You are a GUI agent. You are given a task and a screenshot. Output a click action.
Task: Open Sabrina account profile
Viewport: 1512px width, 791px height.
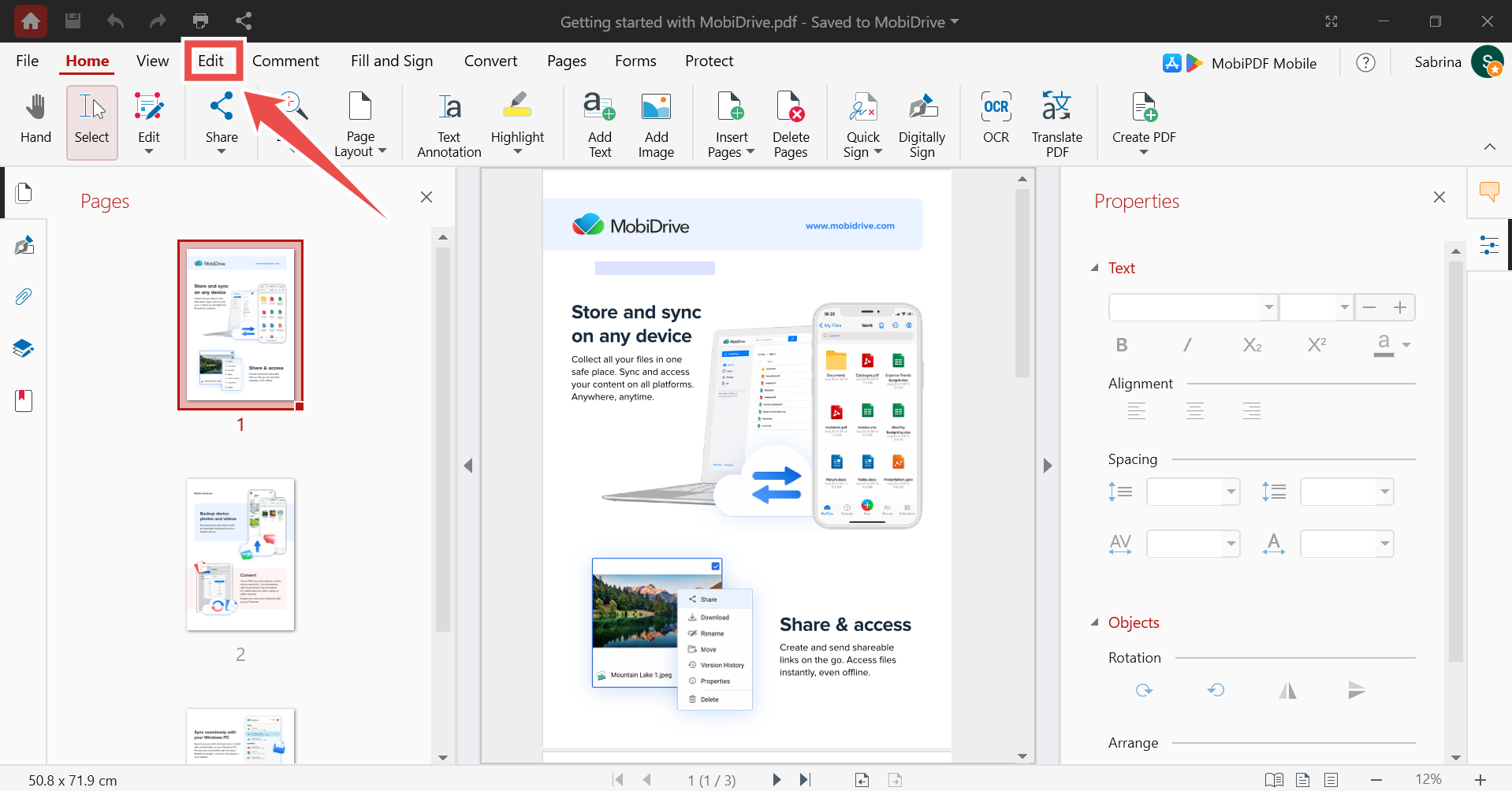click(x=1458, y=62)
